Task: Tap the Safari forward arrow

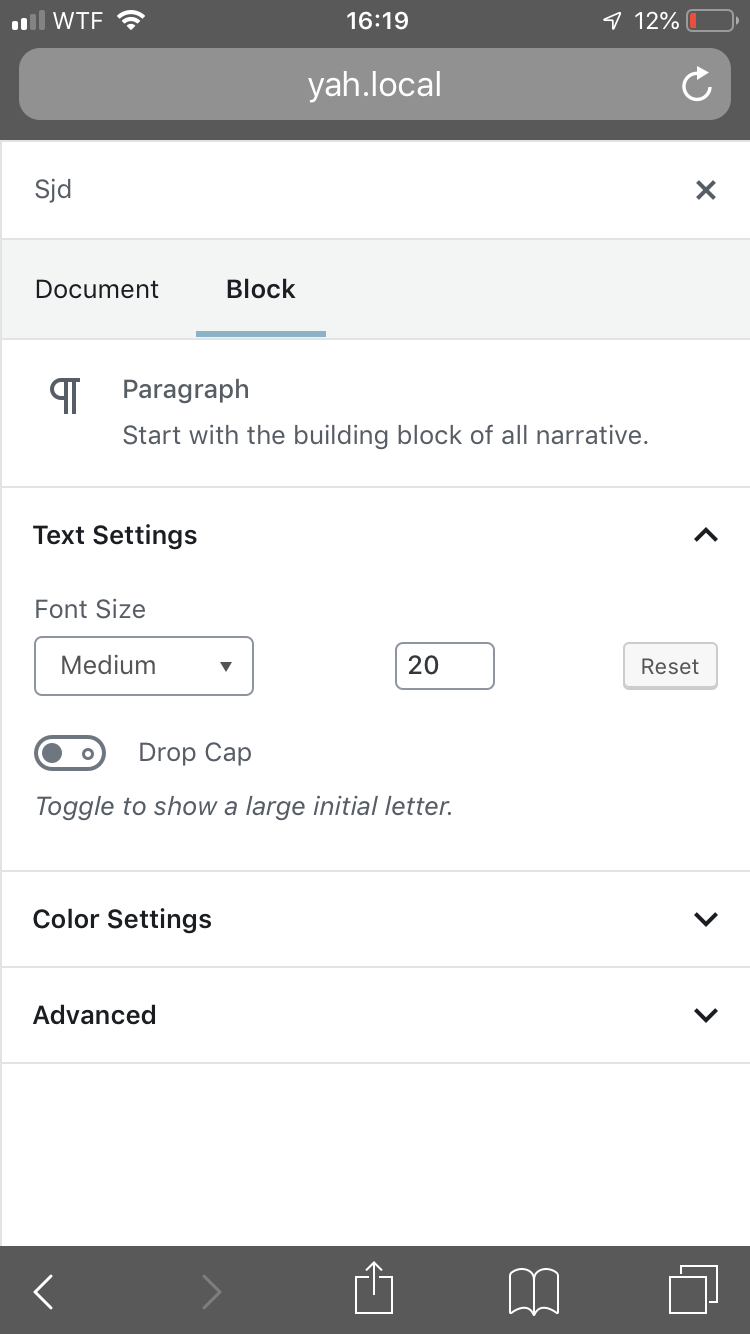Action: [x=211, y=1292]
